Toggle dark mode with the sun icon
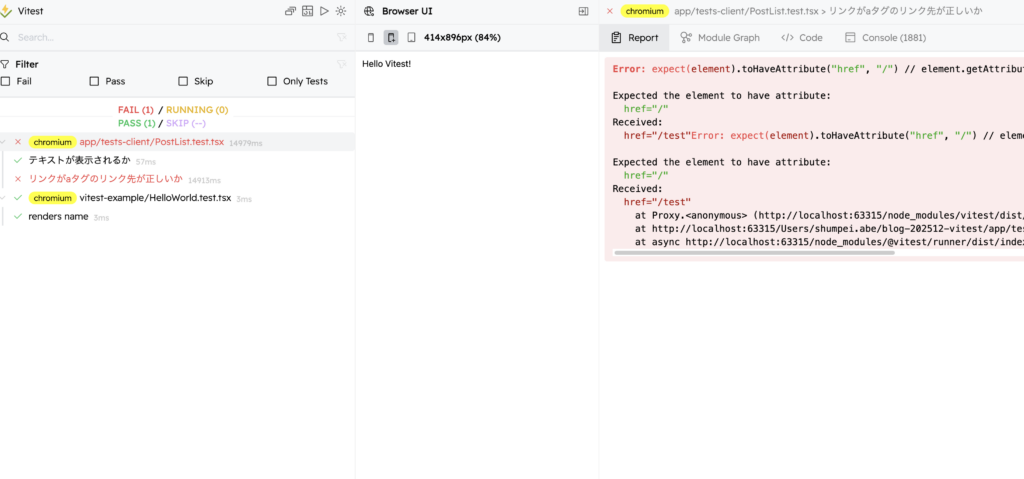The height and width of the screenshot is (479, 1024). click(341, 11)
